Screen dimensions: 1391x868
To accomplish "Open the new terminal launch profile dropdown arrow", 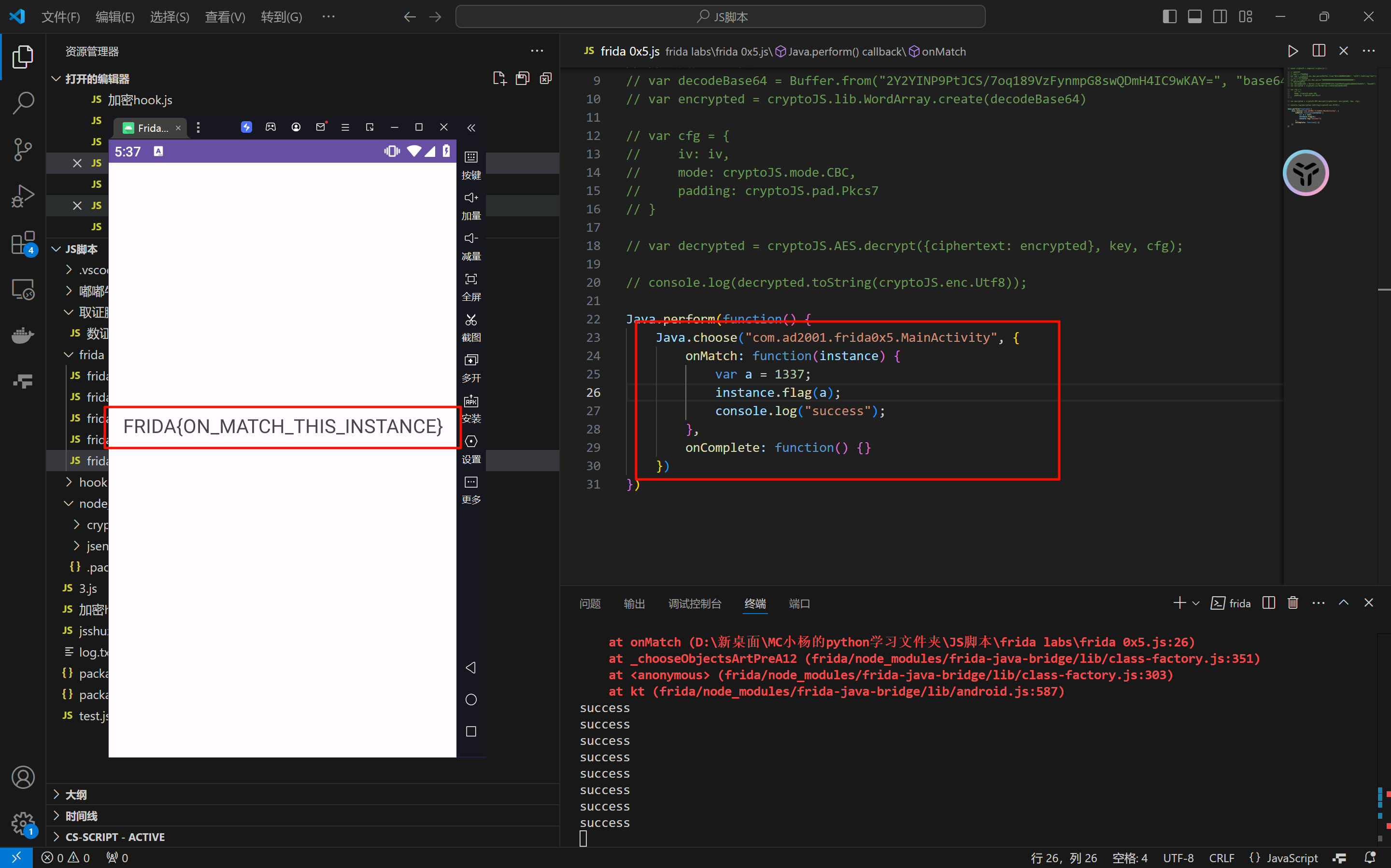I will click(1196, 603).
